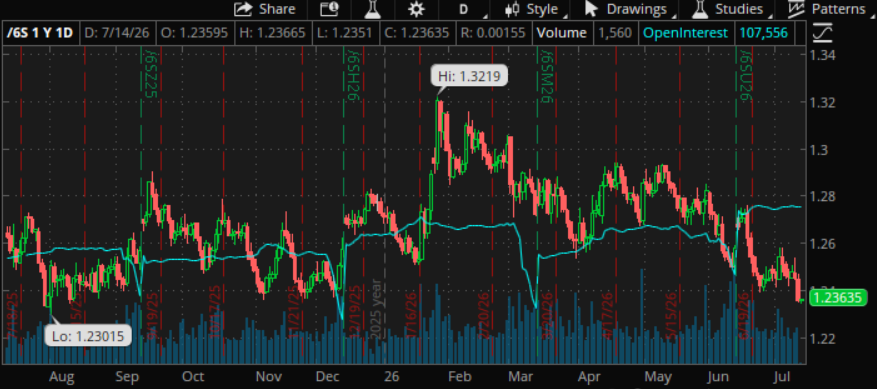Click the close value C: 1.23635
877x389 pixels.
(x=417, y=32)
